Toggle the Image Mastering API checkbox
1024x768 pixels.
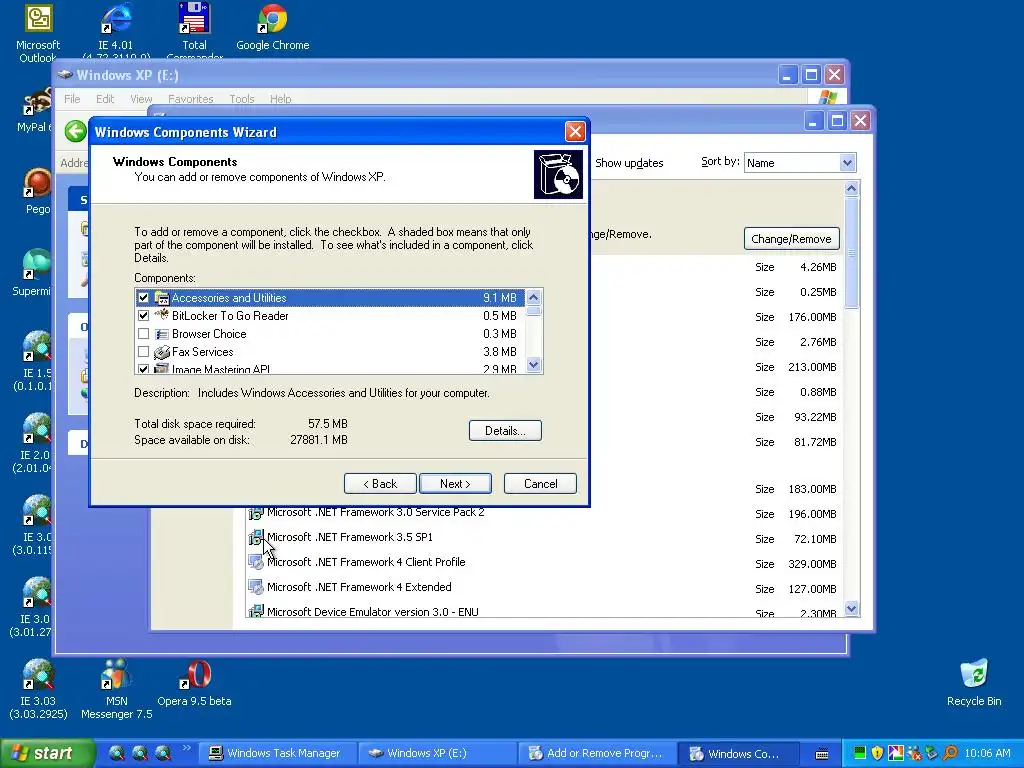click(144, 369)
